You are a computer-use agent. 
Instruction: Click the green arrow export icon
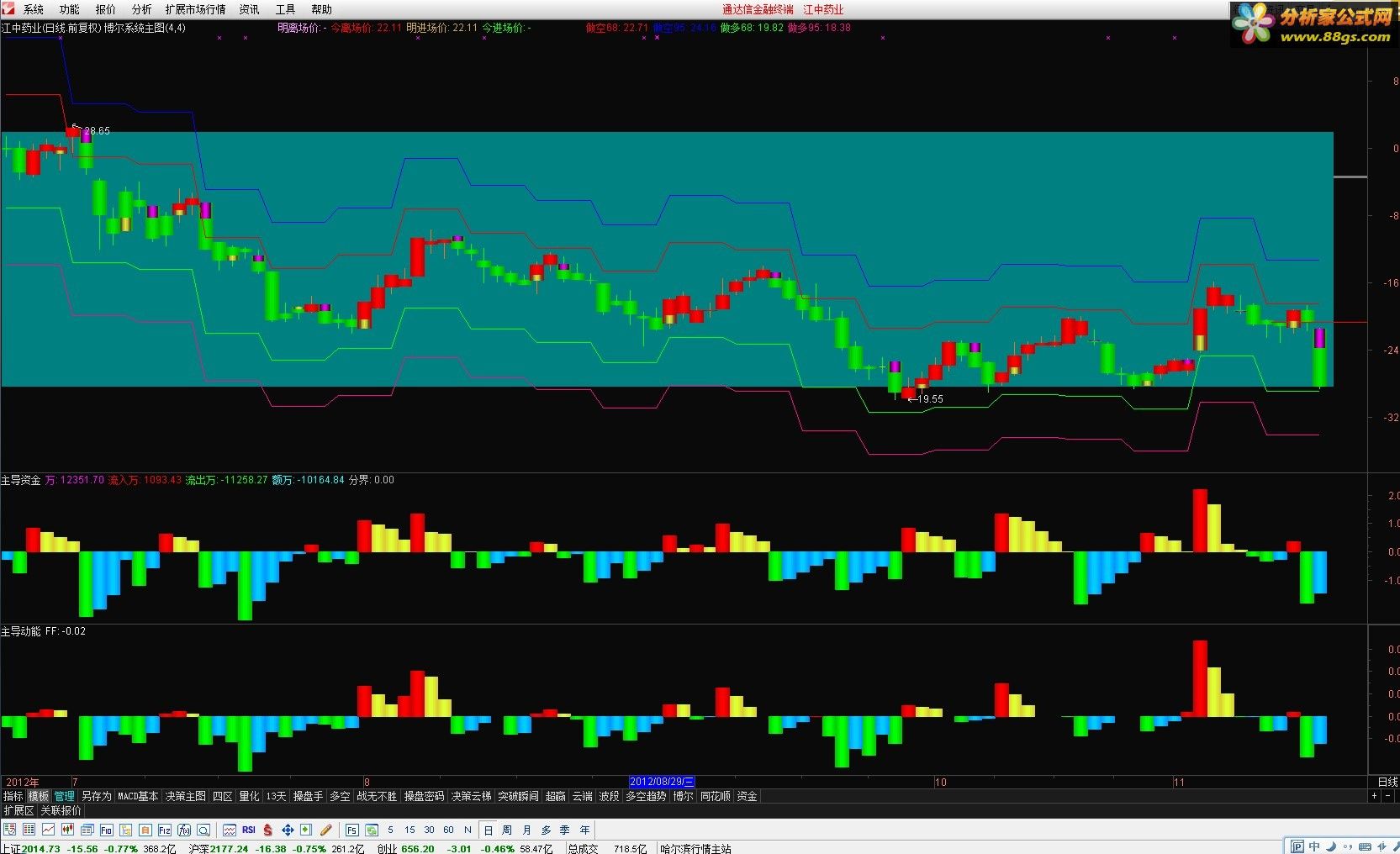click(x=306, y=830)
